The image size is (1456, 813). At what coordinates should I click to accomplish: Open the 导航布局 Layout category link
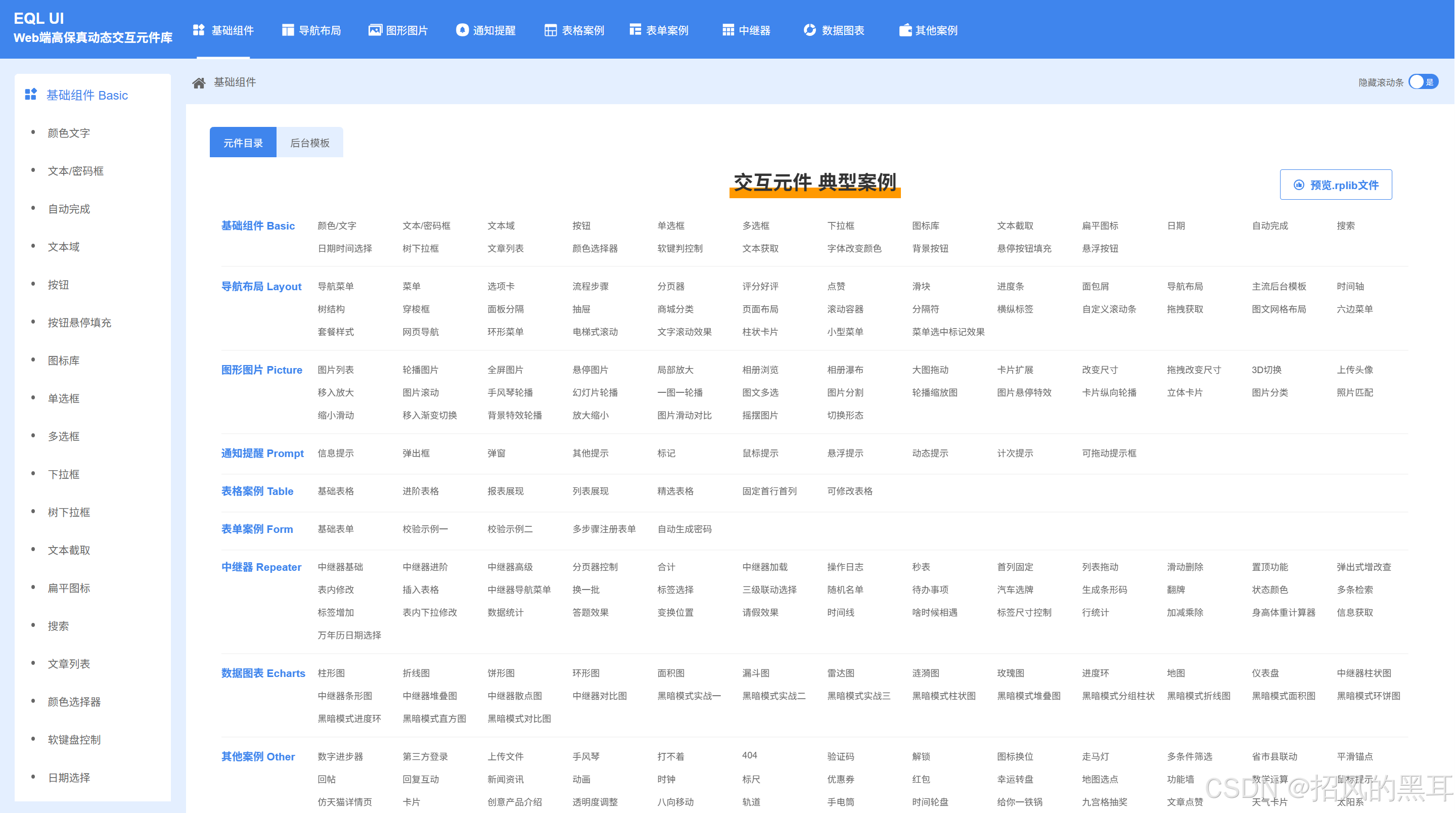(x=261, y=287)
